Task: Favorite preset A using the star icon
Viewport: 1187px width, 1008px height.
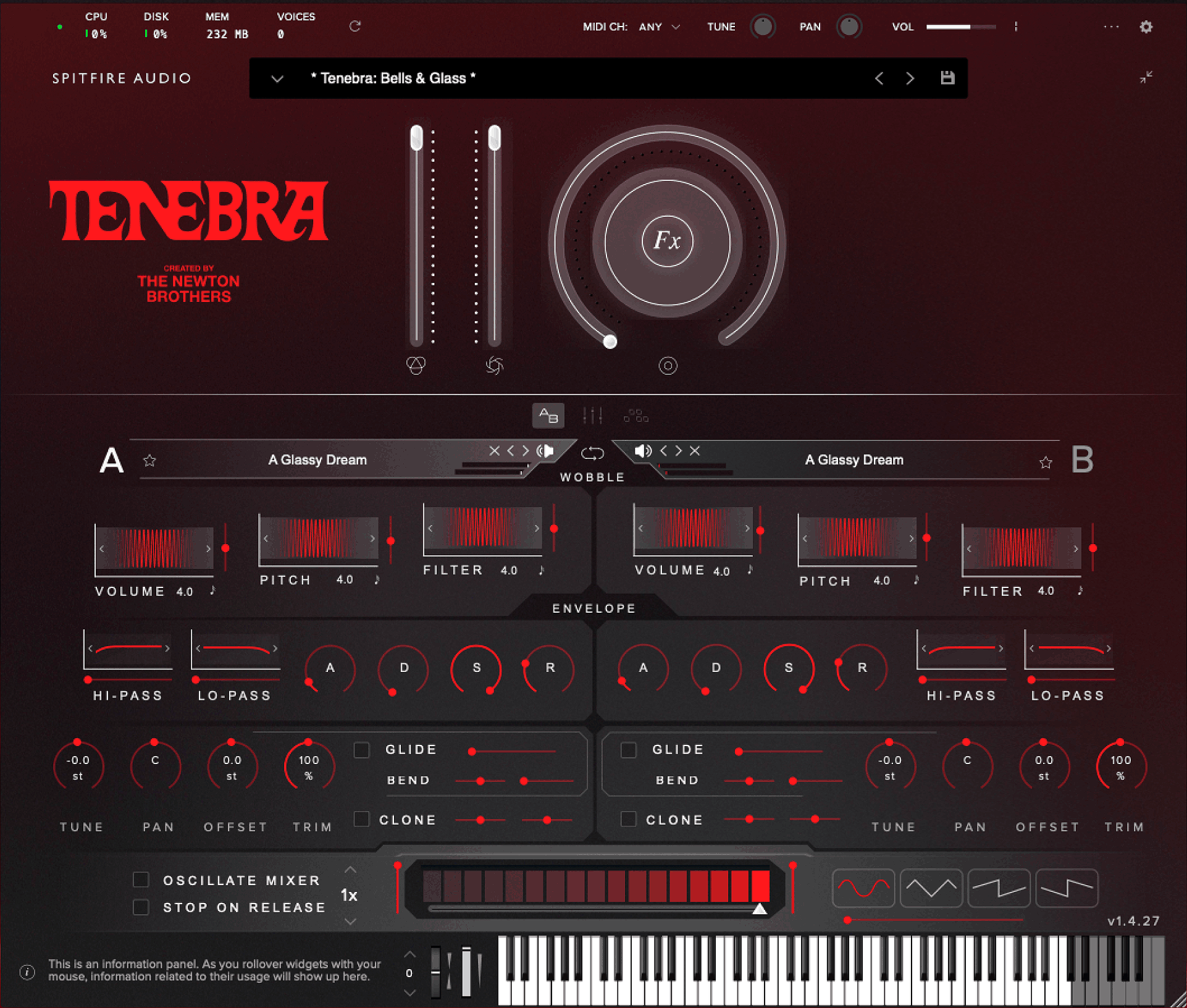Action: tap(149, 460)
